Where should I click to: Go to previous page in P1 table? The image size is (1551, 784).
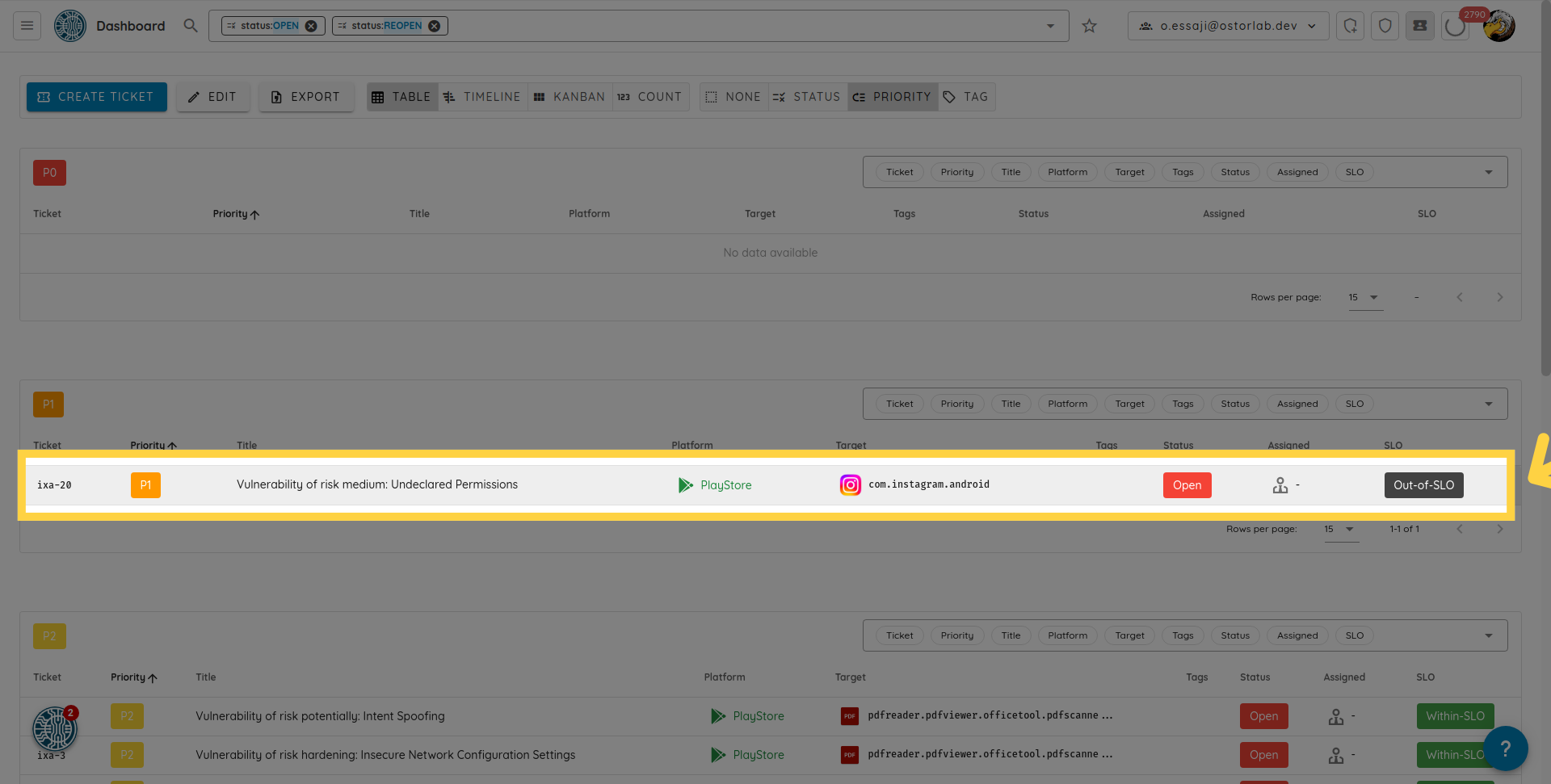[x=1460, y=529]
